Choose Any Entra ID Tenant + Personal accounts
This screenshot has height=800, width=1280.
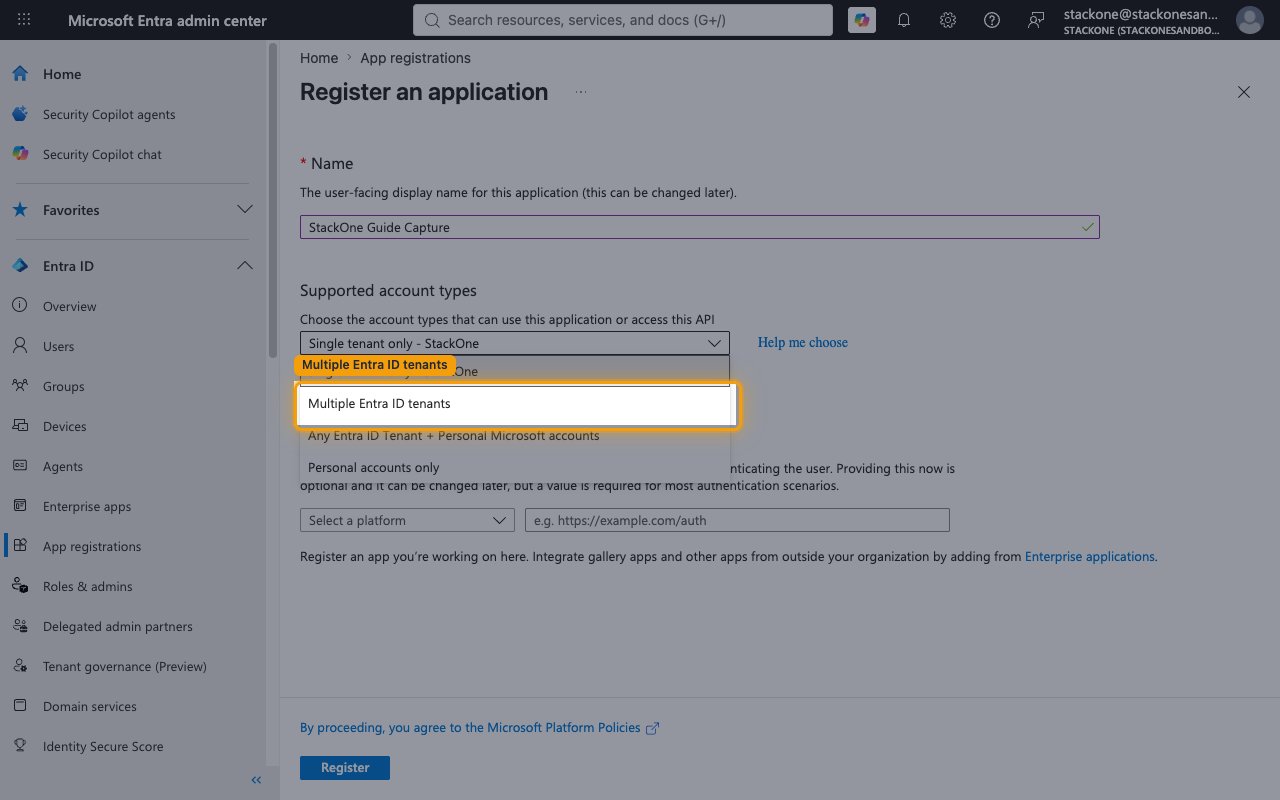pos(515,436)
